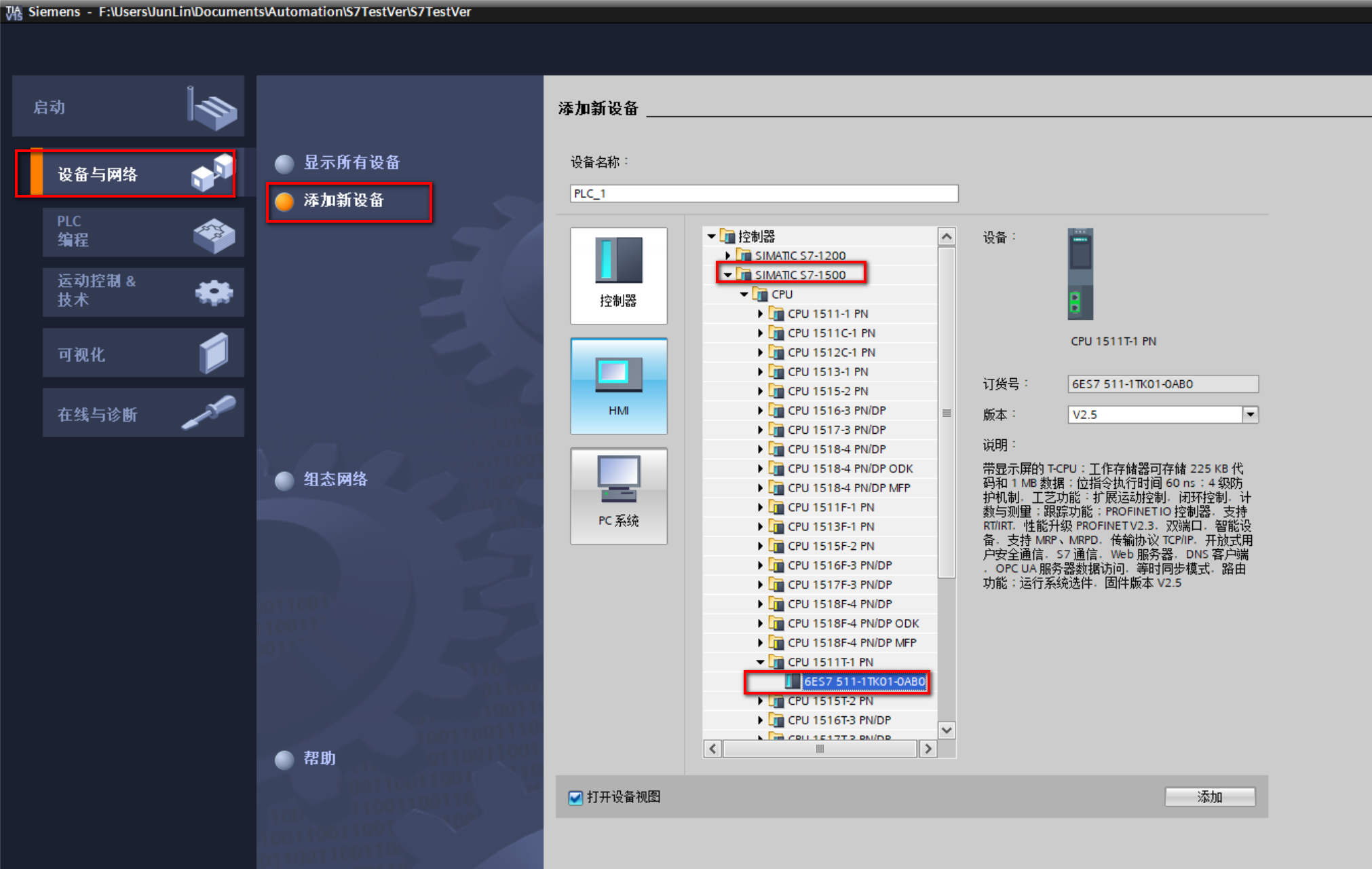Click the CPU 1511F-1 PN folder icon
The width and height of the screenshot is (1372, 869).
click(776, 506)
